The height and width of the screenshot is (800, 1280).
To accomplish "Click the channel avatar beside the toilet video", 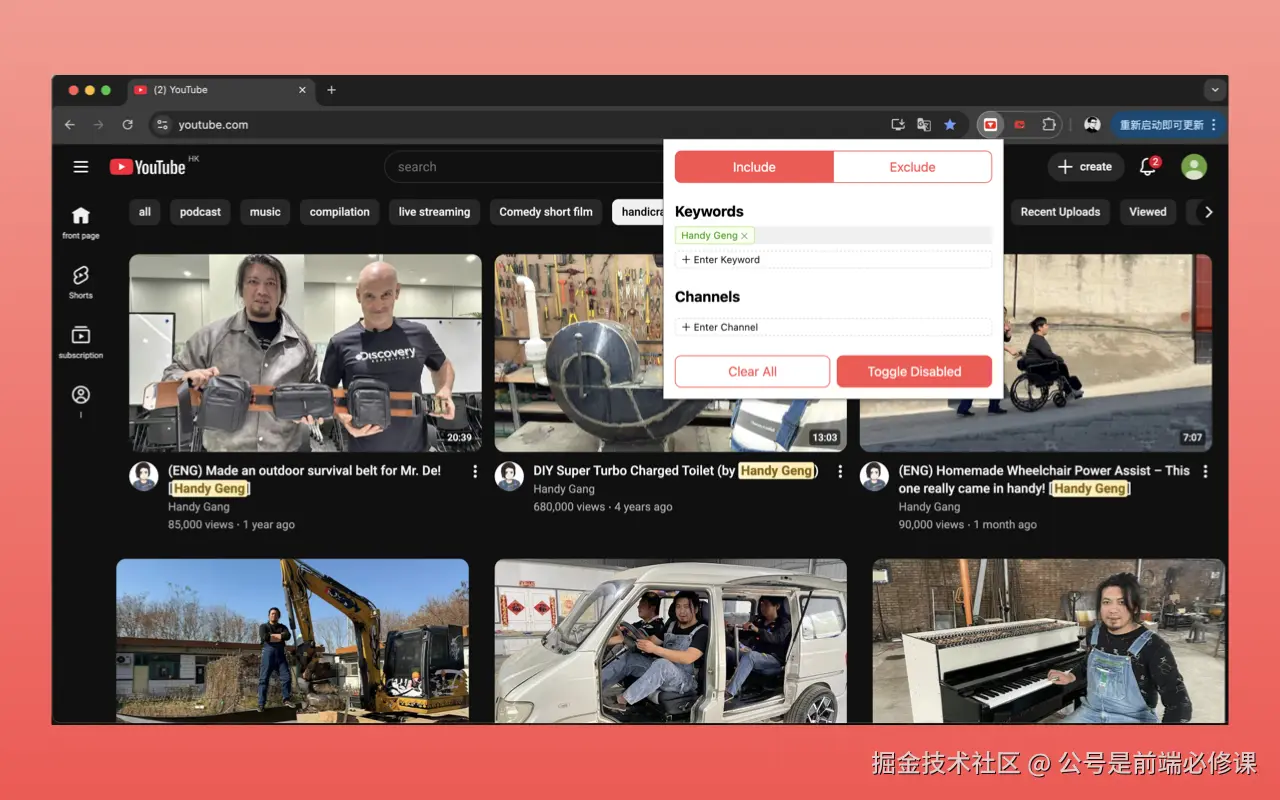I will click(x=509, y=476).
